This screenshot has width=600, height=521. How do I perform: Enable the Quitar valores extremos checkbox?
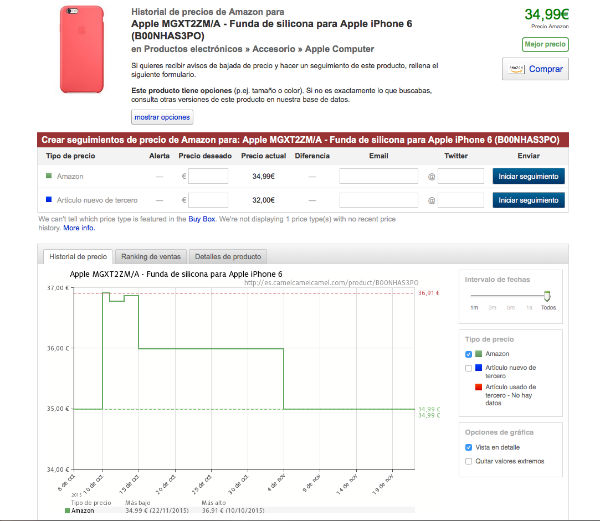point(469,461)
